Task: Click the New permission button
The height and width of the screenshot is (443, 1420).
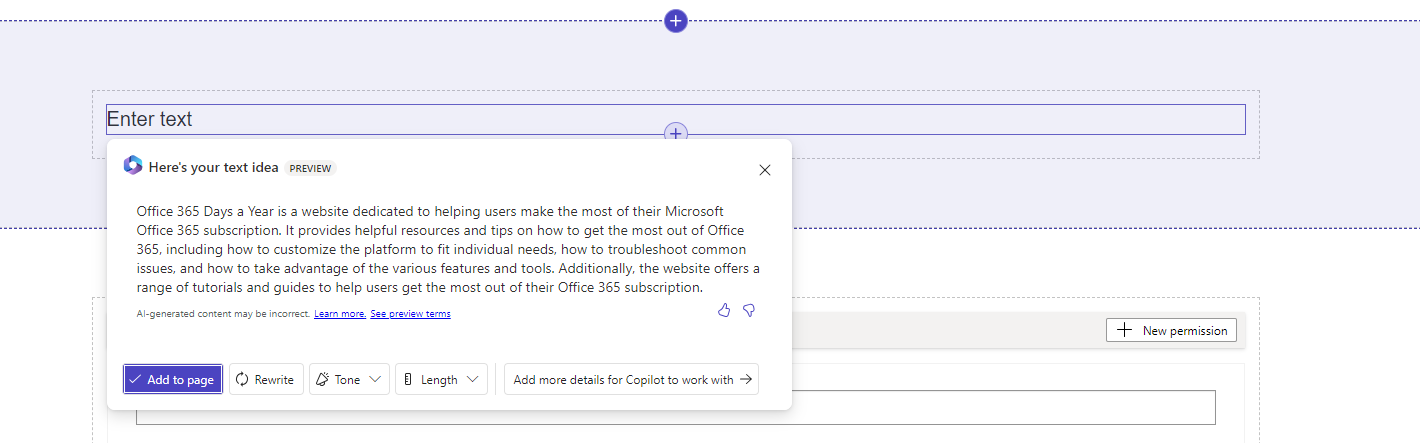Action: [x=1171, y=331]
